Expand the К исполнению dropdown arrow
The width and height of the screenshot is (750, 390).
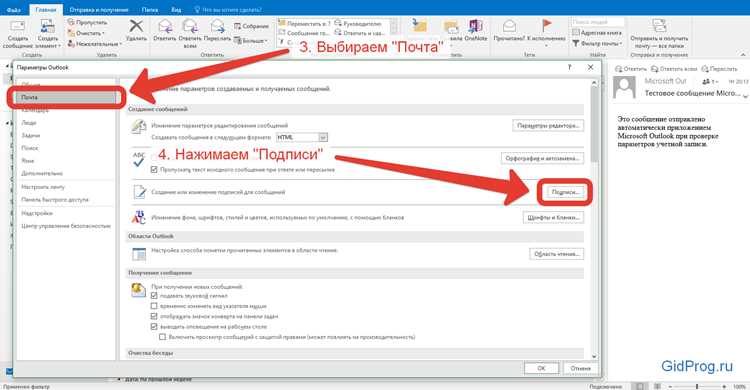pyautogui.click(x=546, y=45)
